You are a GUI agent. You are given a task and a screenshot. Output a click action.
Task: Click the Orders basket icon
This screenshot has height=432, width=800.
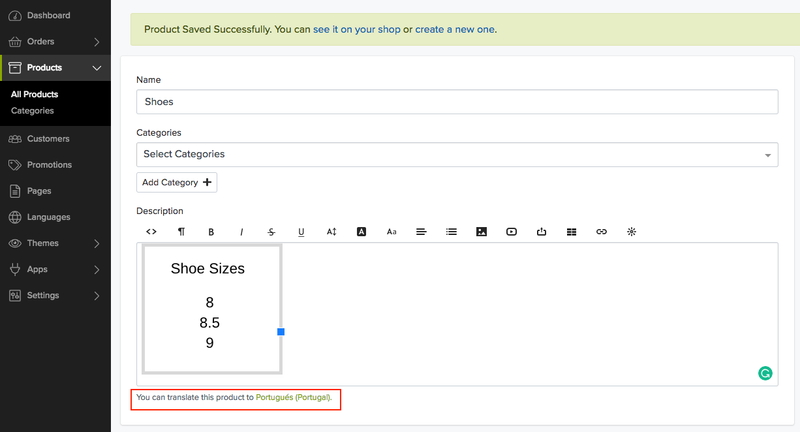pyautogui.click(x=15, y=42)
